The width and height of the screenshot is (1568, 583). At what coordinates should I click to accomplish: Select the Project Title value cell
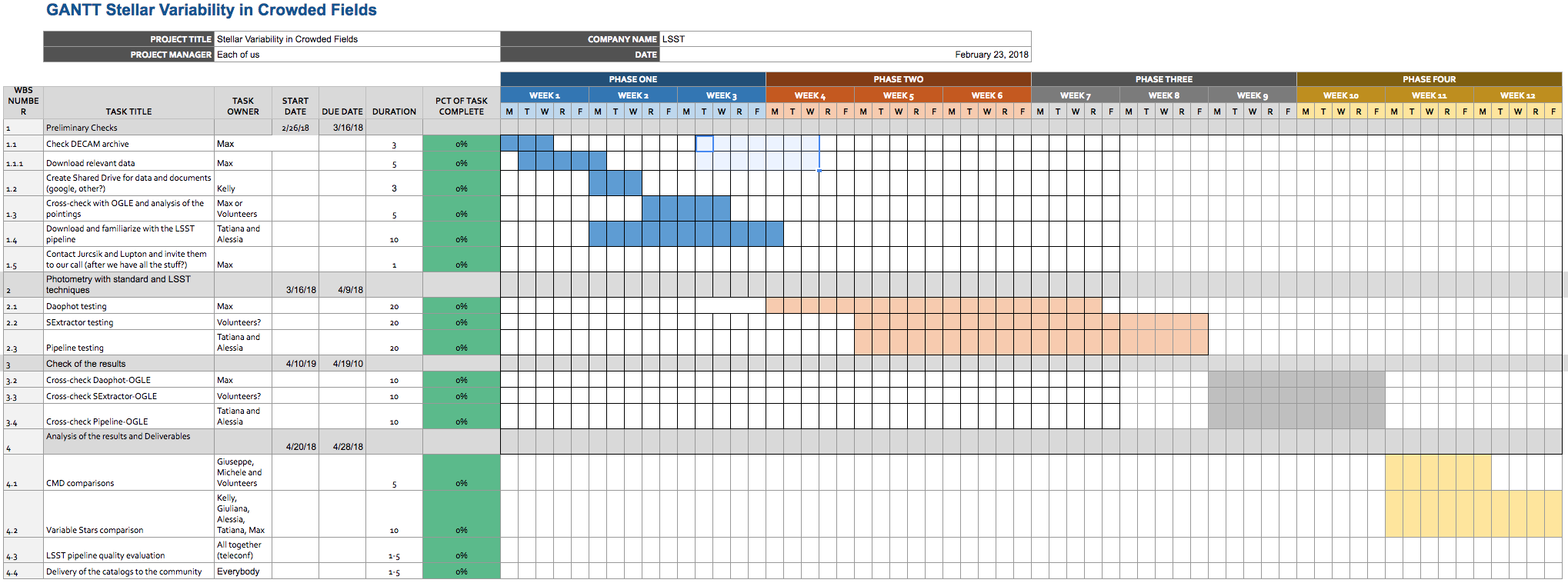[x=357, y=39]
